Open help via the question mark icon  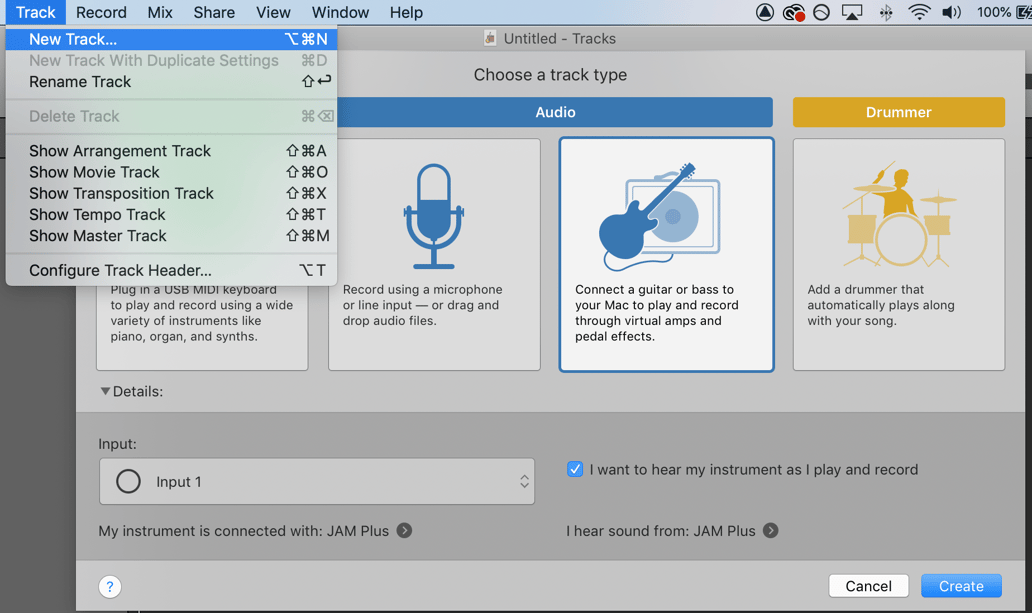tap(109, 586)
